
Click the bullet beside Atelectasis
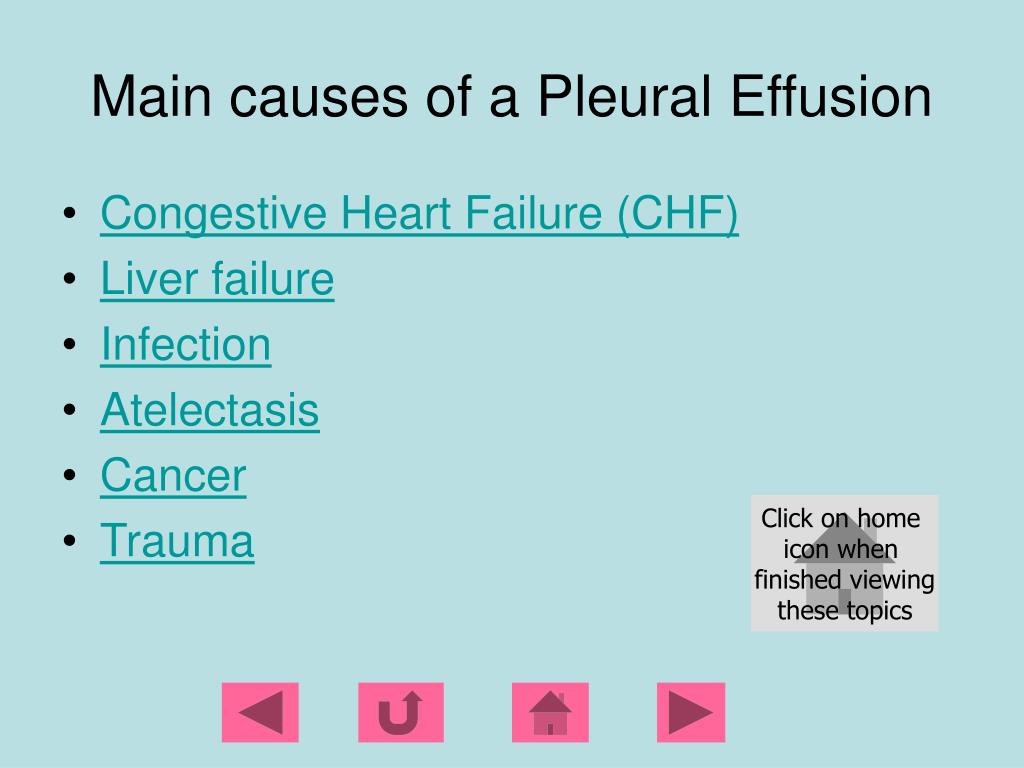pos(70,409)
